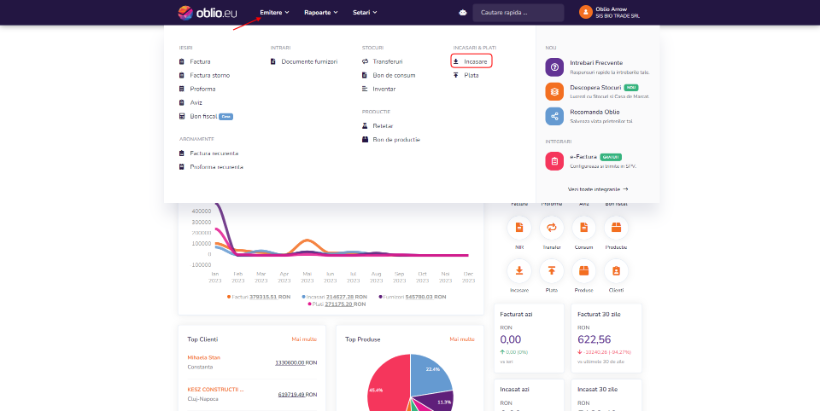Click the Consum round icon

point(584,228)
